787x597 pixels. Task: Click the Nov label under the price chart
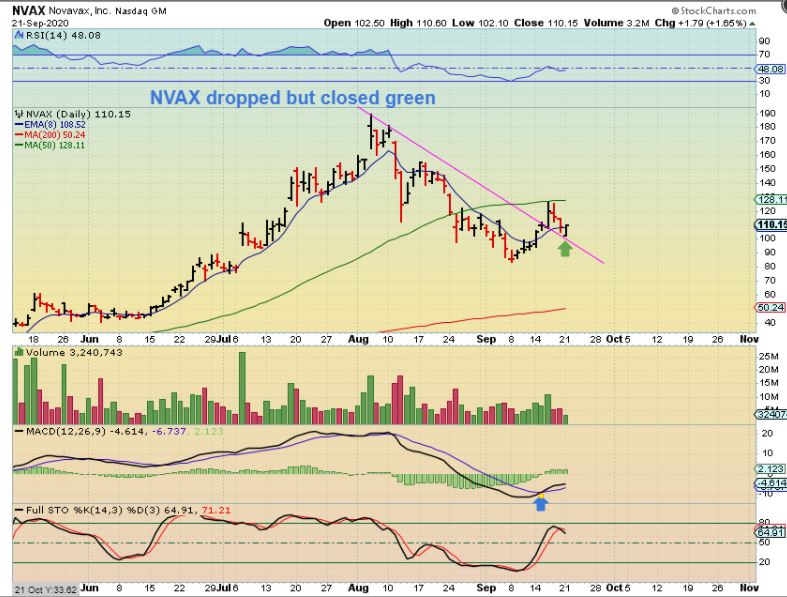point(749,339)
